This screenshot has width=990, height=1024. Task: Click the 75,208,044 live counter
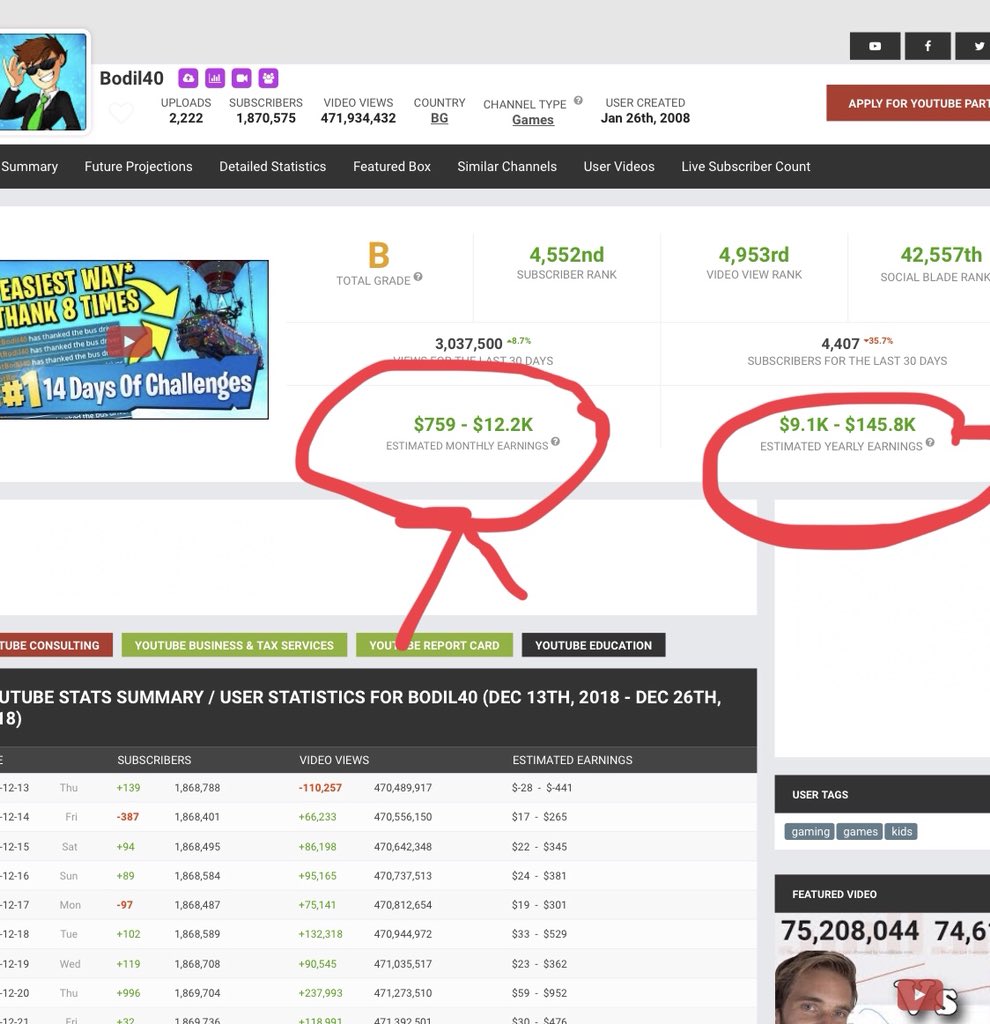[850, 931]
